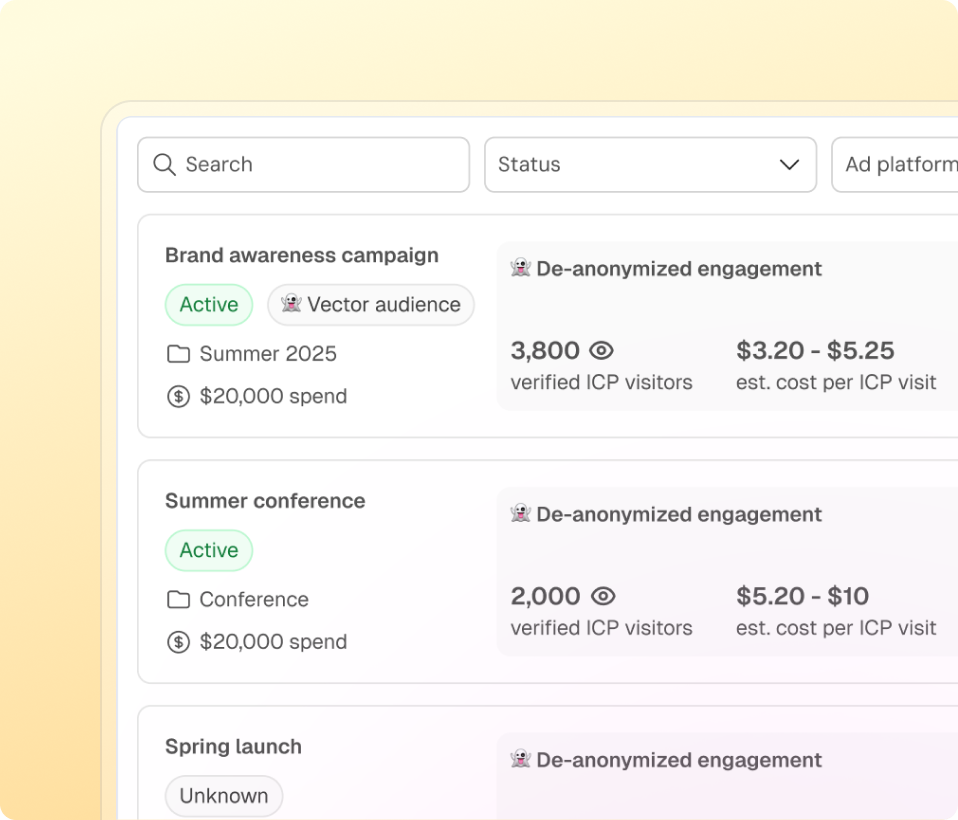Open the Brand awareness campaign title
The width and height of the screenshot is (958, 820).
click(302, 255)
